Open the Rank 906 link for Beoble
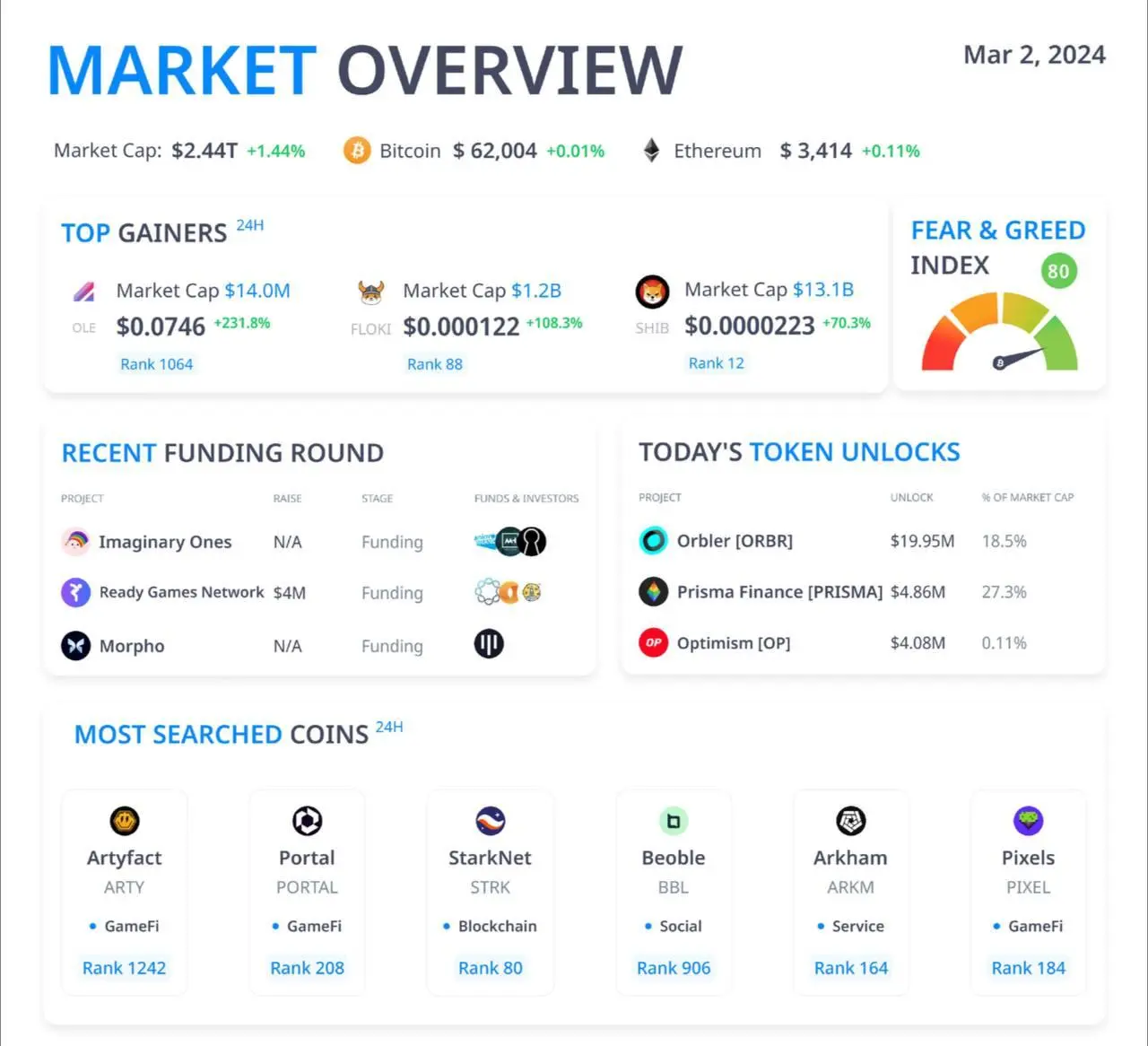 (674, 968)
